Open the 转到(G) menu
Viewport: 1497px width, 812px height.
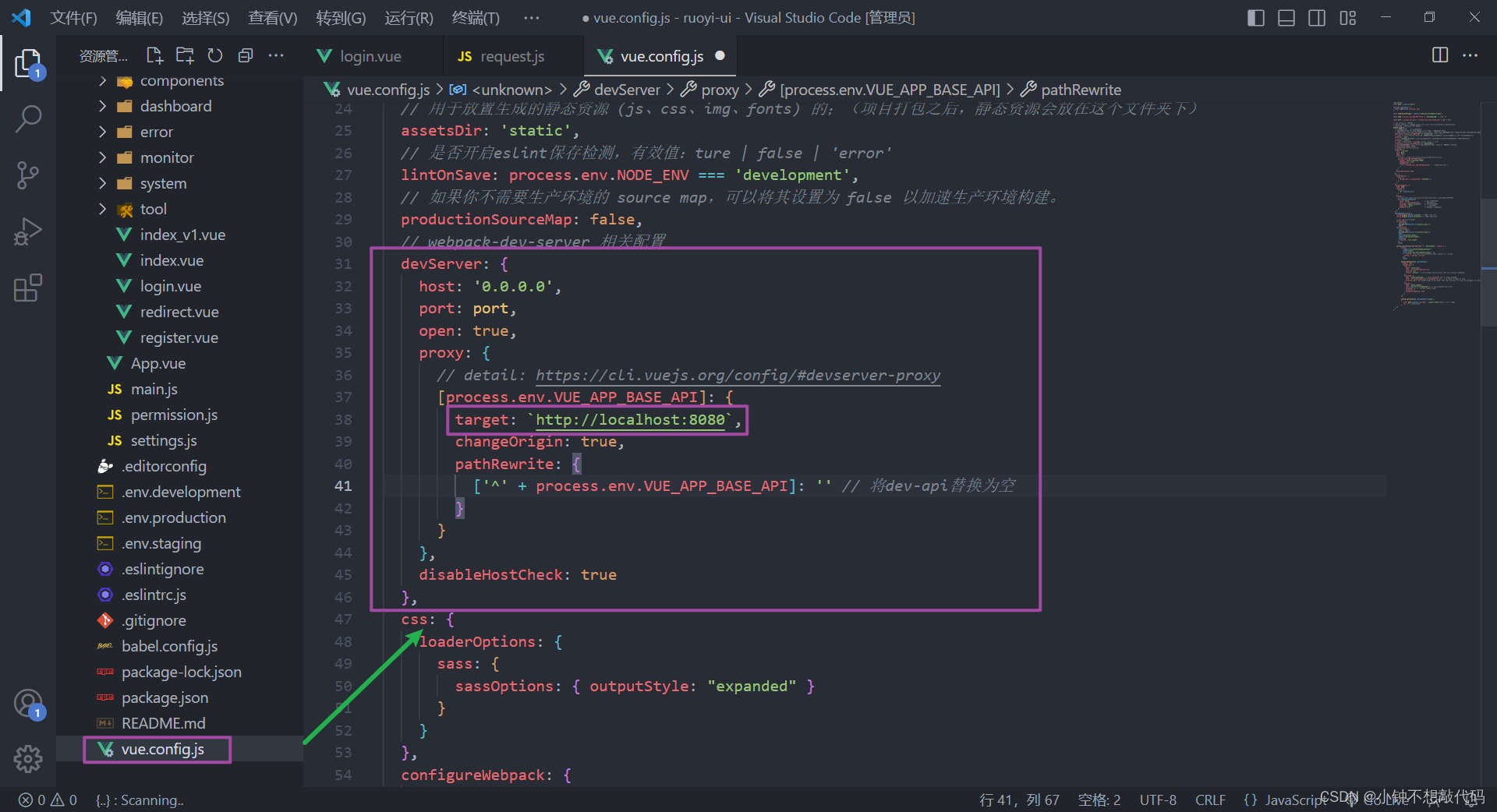[x=341, y=17]
